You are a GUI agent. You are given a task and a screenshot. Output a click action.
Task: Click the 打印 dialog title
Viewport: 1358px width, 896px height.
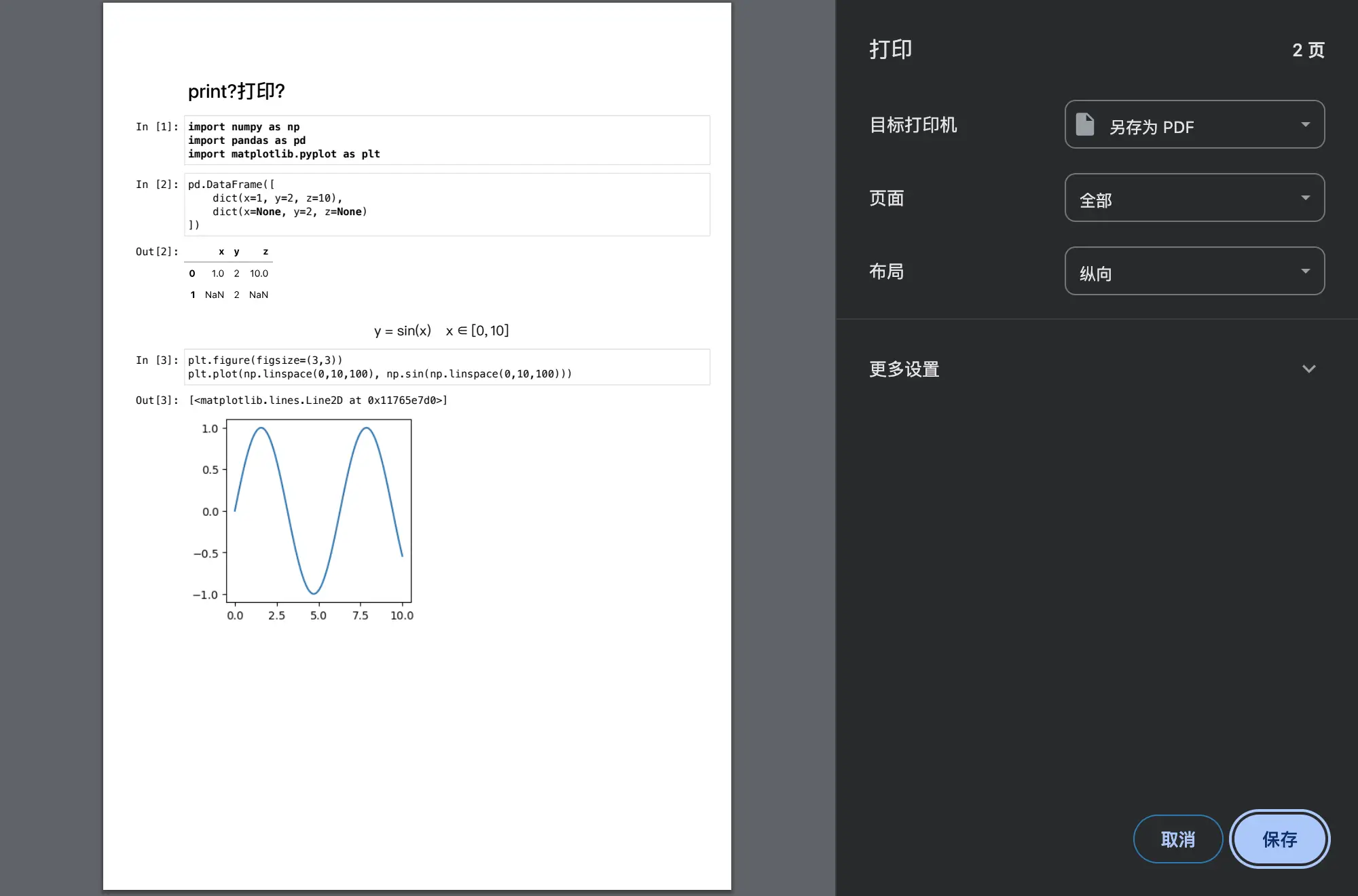(x=891, y=50)
